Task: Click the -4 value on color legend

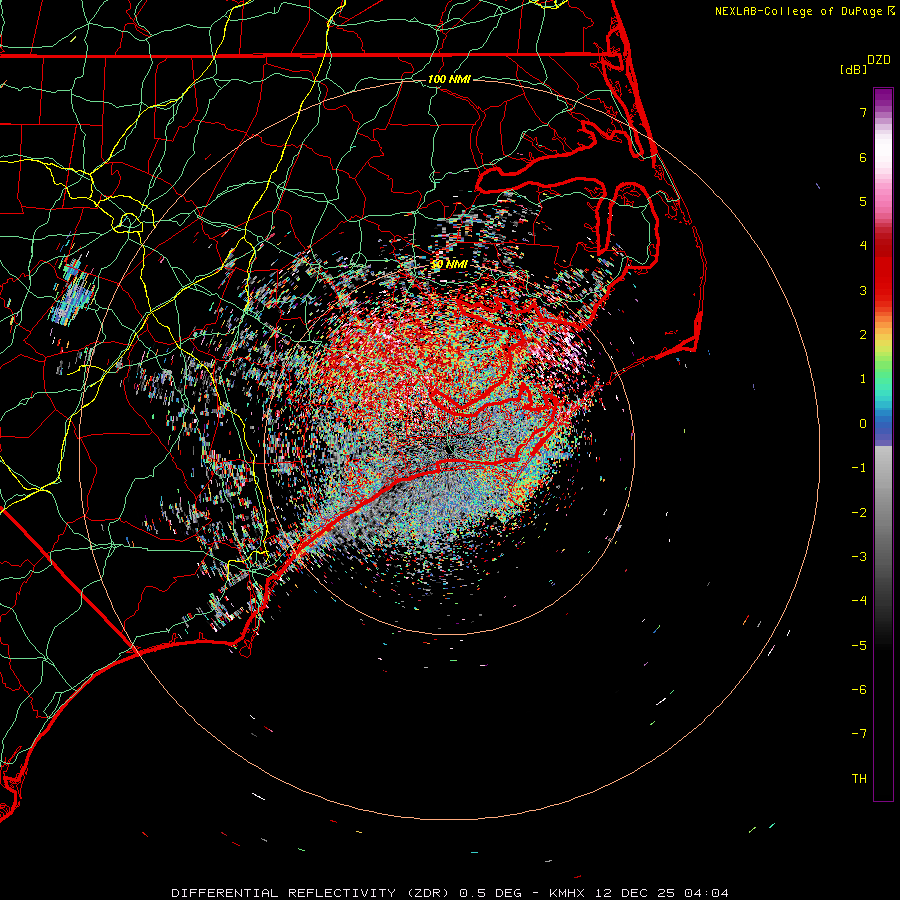Action: 859,601
